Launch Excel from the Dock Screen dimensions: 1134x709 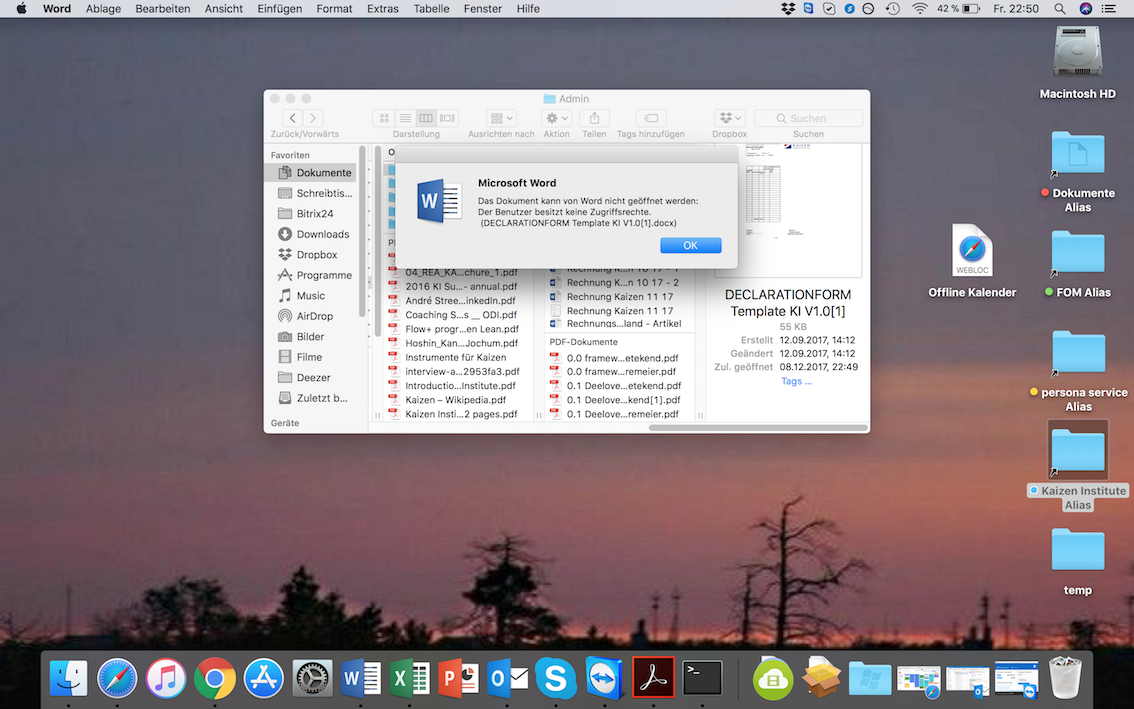click(x=410, y=679)
